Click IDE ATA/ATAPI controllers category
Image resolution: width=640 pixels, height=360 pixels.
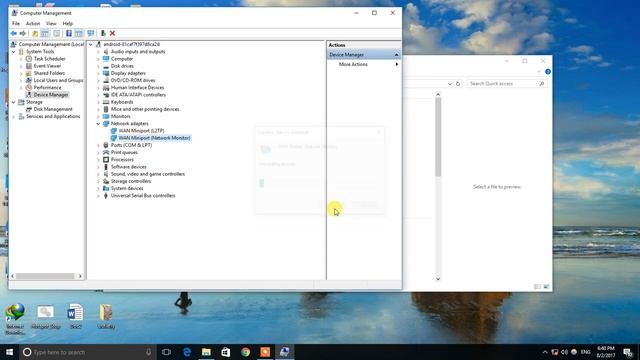(x=138, y=95)
